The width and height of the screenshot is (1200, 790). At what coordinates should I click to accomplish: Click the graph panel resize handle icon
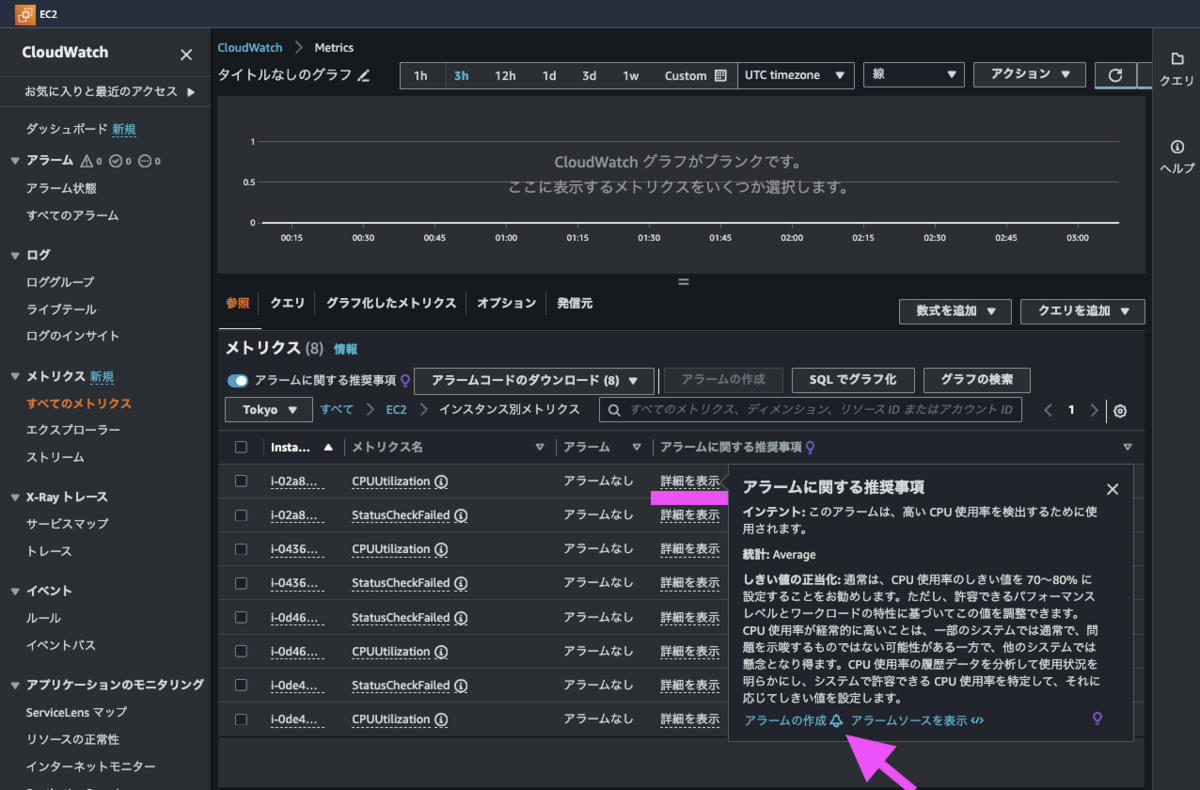pyautogui.click(x=684, y=282)
